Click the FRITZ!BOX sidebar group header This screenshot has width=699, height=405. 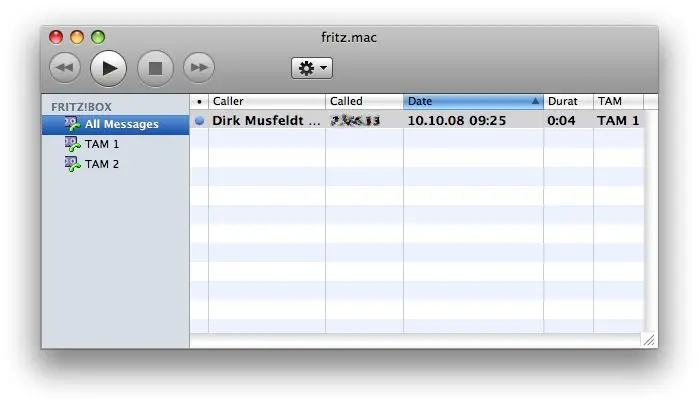pos(81,107)
